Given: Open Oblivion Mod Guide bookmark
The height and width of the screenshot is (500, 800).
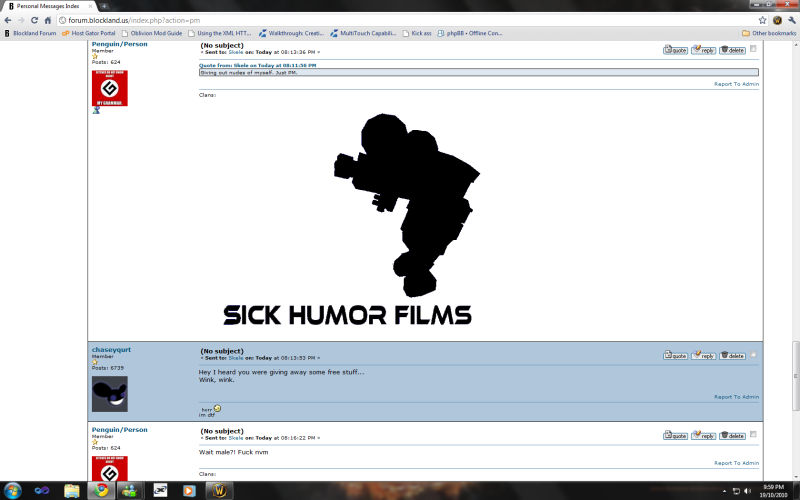Looking at the screenshot, I should [x=152, y=33].
